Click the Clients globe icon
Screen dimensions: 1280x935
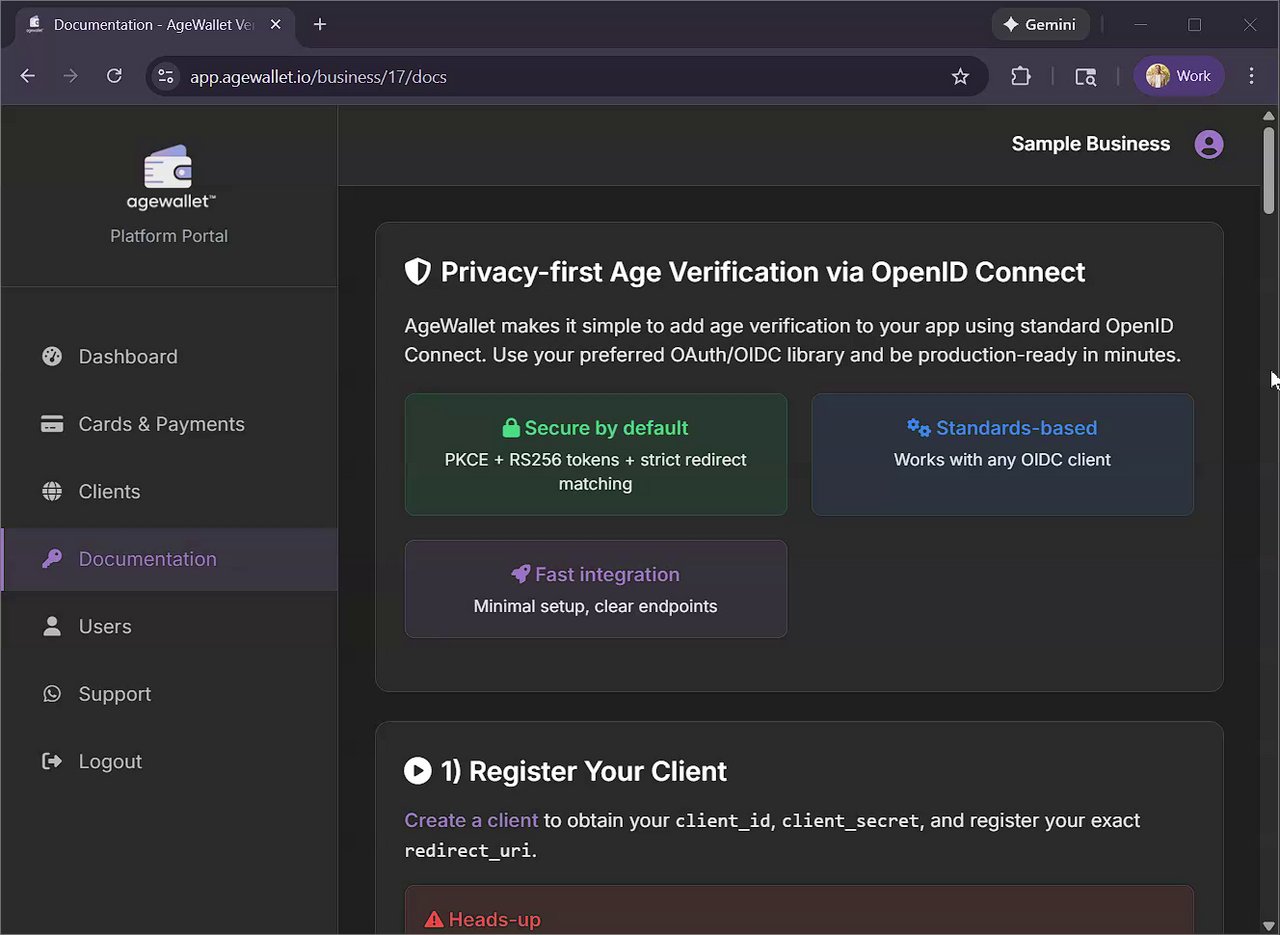click(52, 491)
